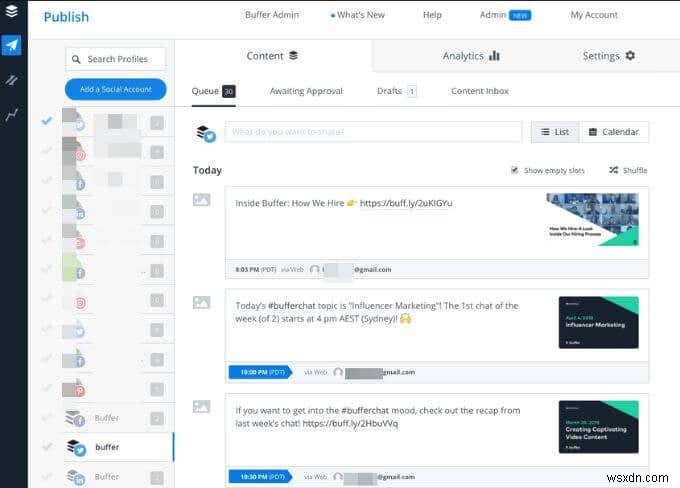The height and width of the screenshot is (488, 680).
Task: Open the Analyze chart sidebar icon
Action: (x=12, y=115)
